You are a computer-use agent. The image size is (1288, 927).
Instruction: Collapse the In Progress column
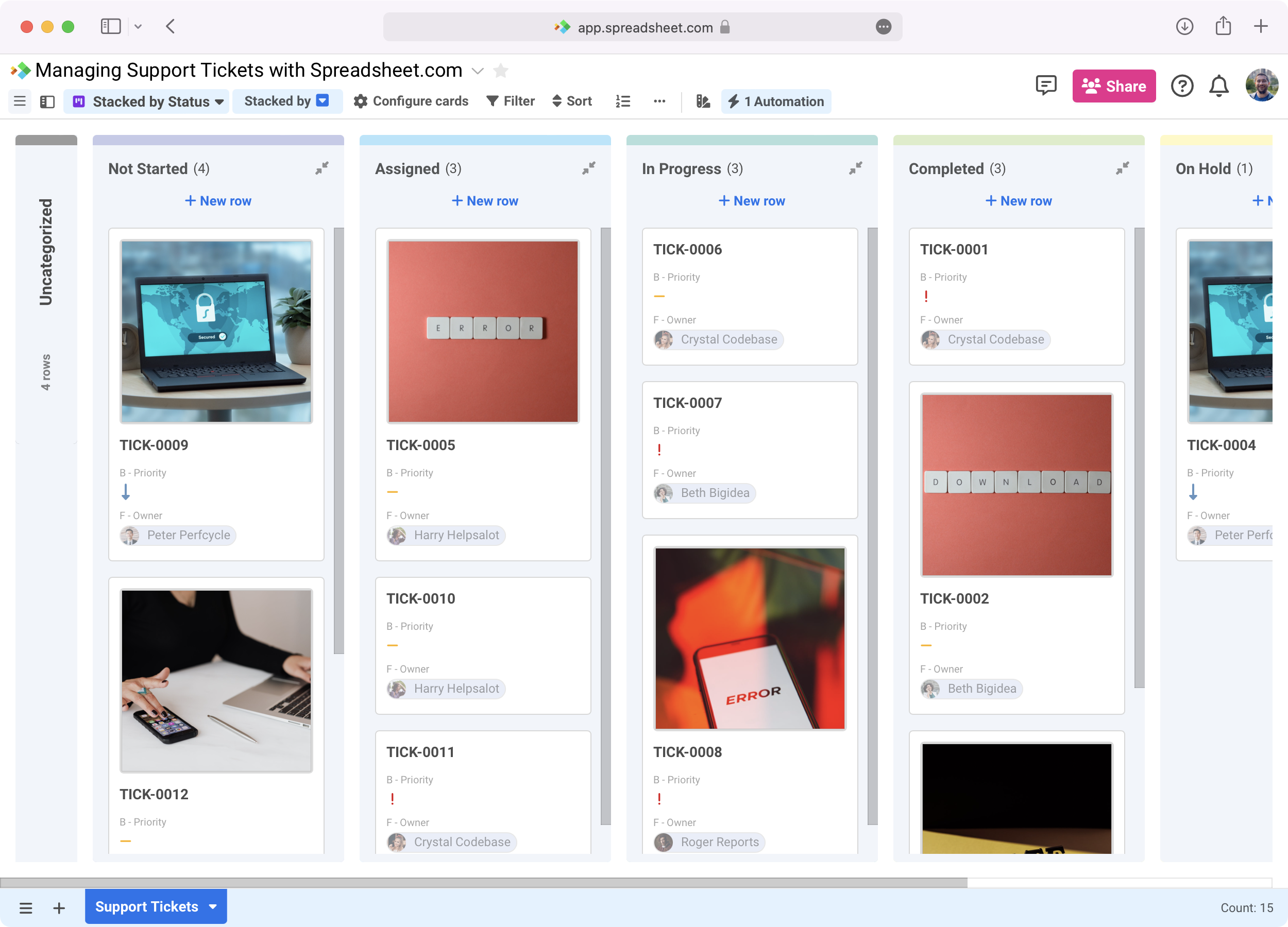(x=855, y=168)
